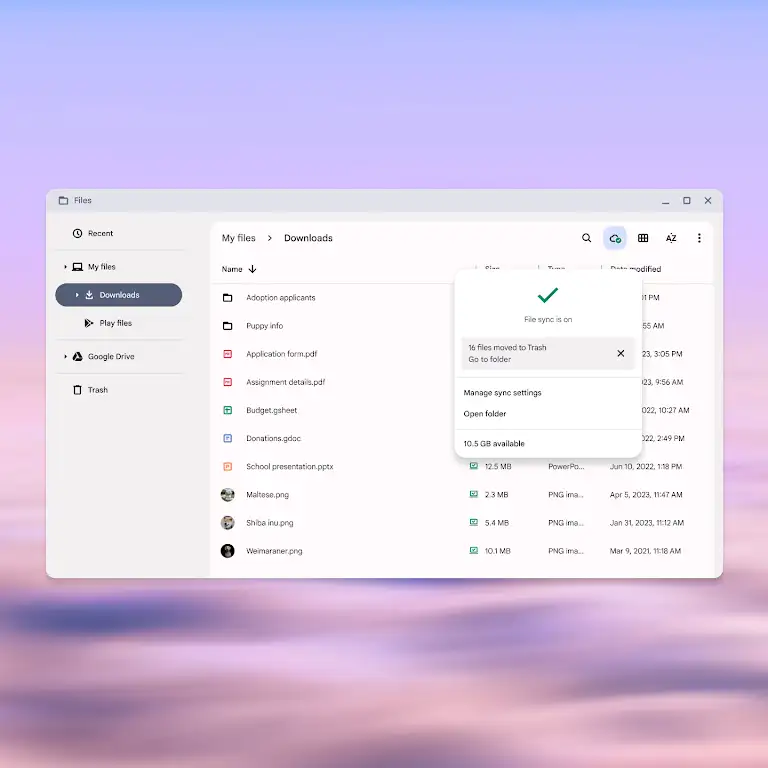Click the Trash bin icon
Viewport: 768px width, 768px height.
77,390
